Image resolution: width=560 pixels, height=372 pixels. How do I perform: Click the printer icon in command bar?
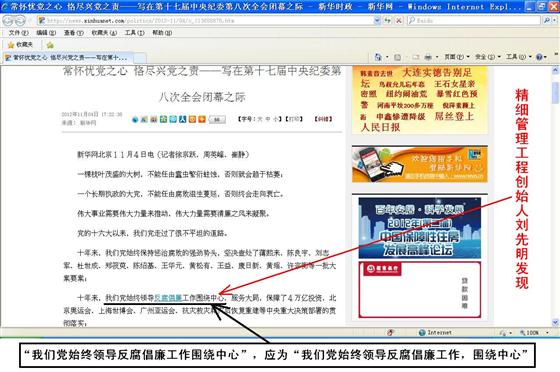pyautogui.click(x=428, y=57)
